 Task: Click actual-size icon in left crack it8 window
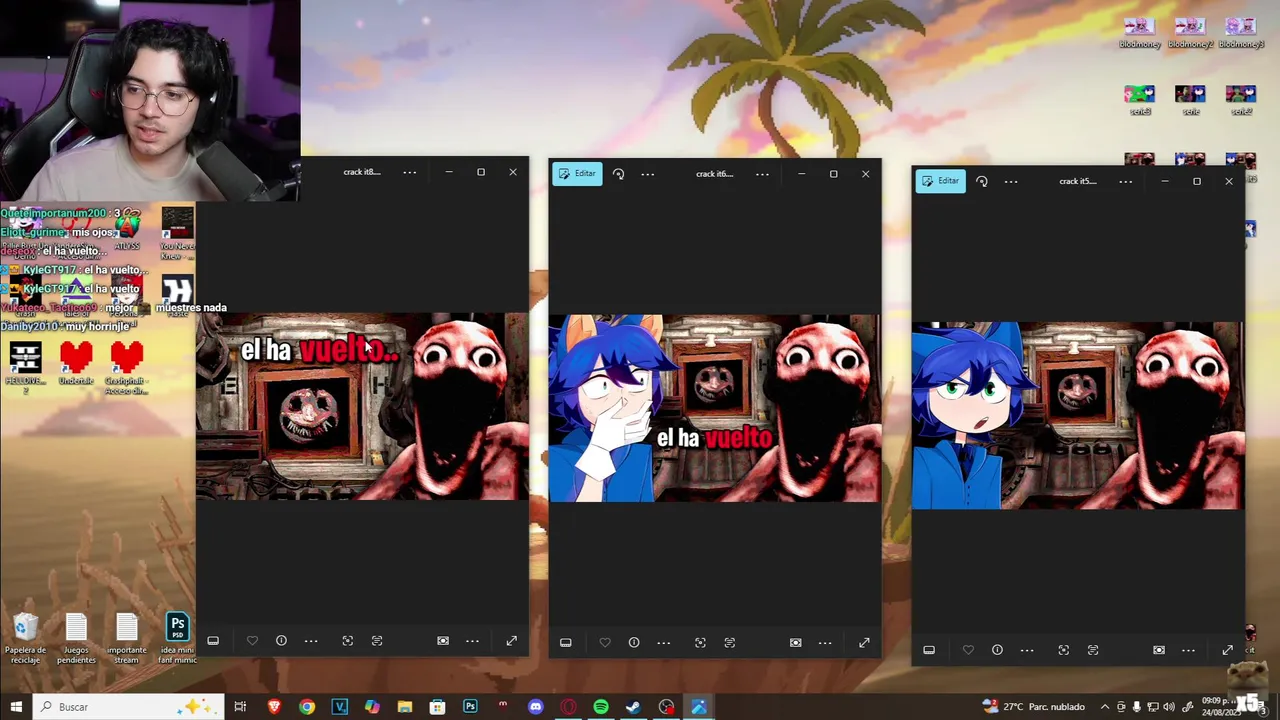377,641
